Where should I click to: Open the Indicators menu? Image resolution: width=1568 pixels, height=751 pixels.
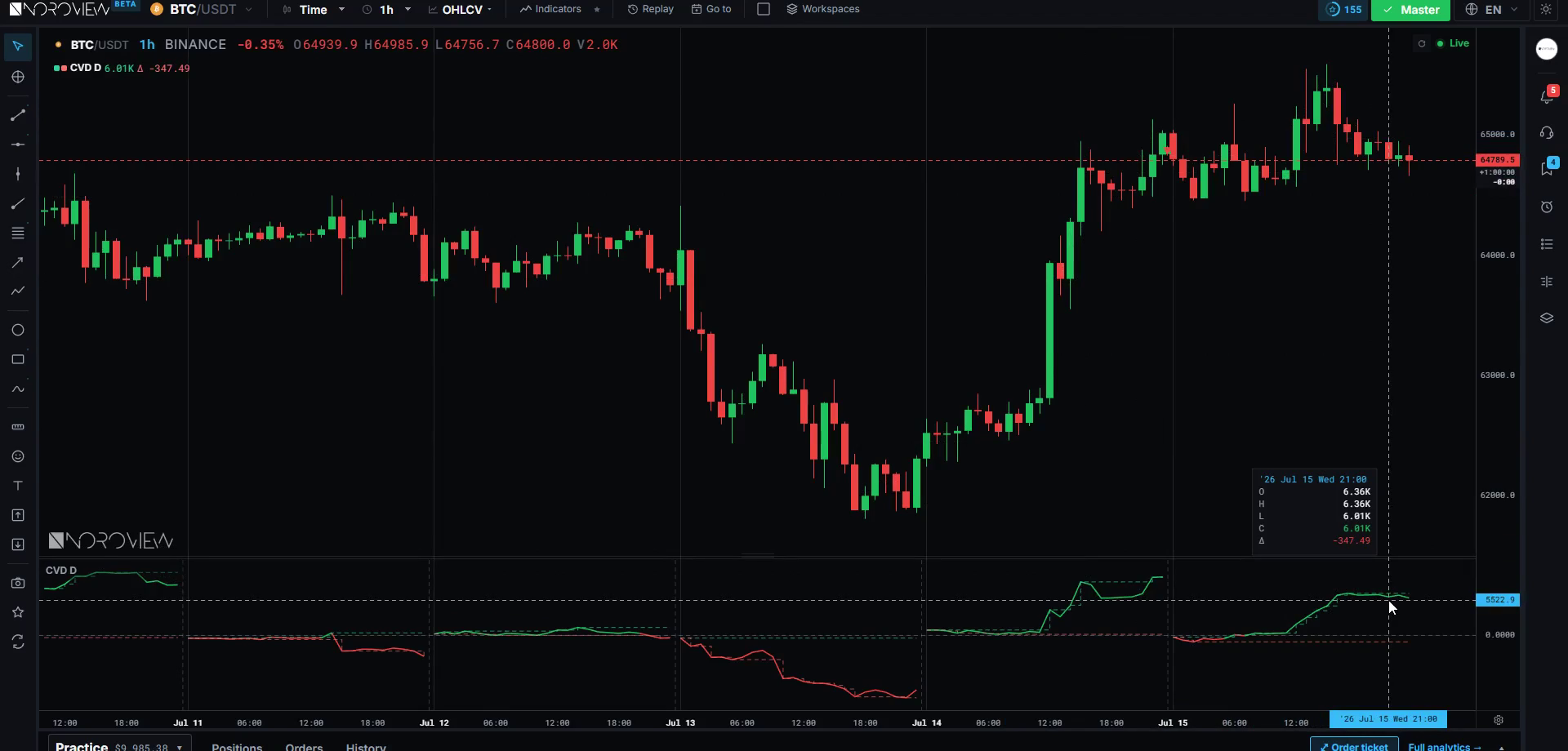coord(551,9)
